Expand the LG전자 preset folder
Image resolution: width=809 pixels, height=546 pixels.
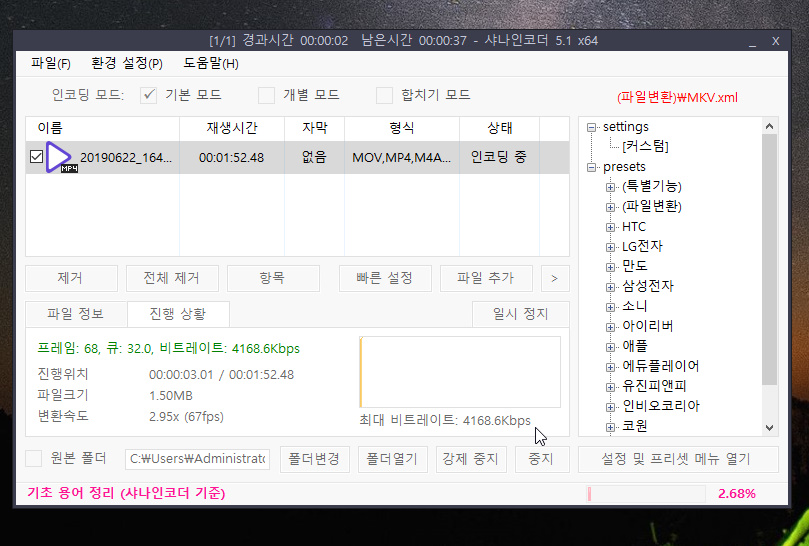point(610,247)
